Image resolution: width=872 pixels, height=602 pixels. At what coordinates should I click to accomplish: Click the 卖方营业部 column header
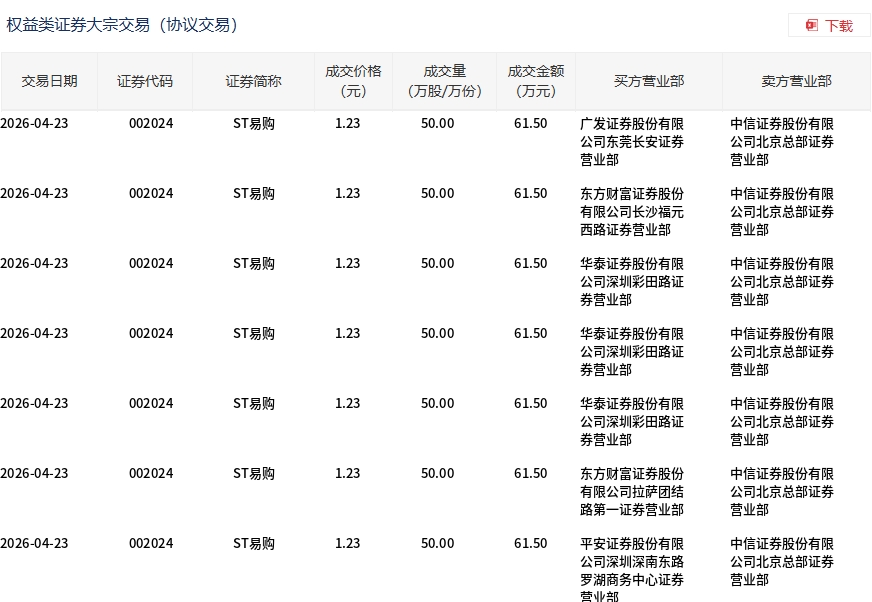[x=796, y=81]
